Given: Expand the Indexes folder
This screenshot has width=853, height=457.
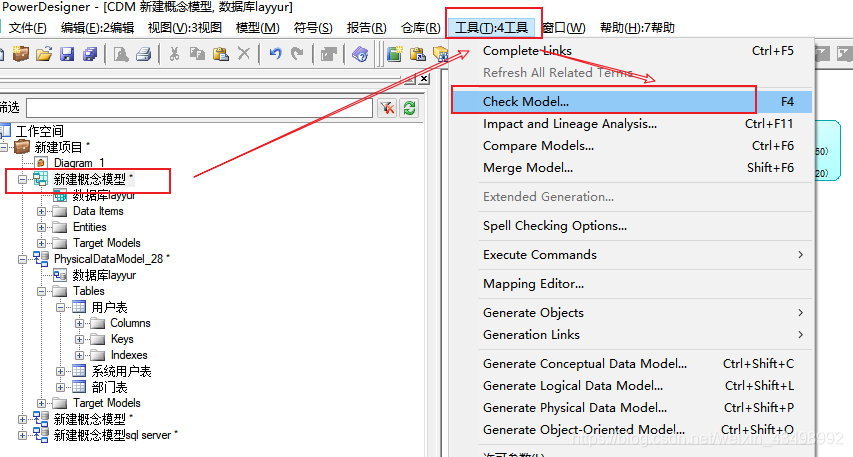Looking at the screenshot, I should click(79, 355).
